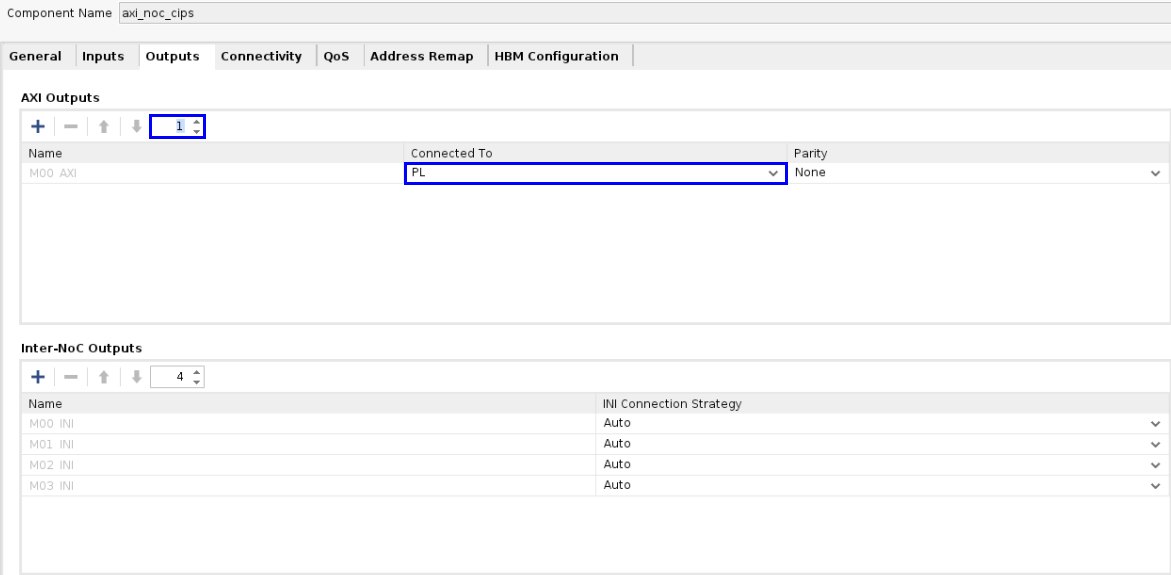Go to the QoS tab
1171x575 pixels.
[x=336, y=57]
